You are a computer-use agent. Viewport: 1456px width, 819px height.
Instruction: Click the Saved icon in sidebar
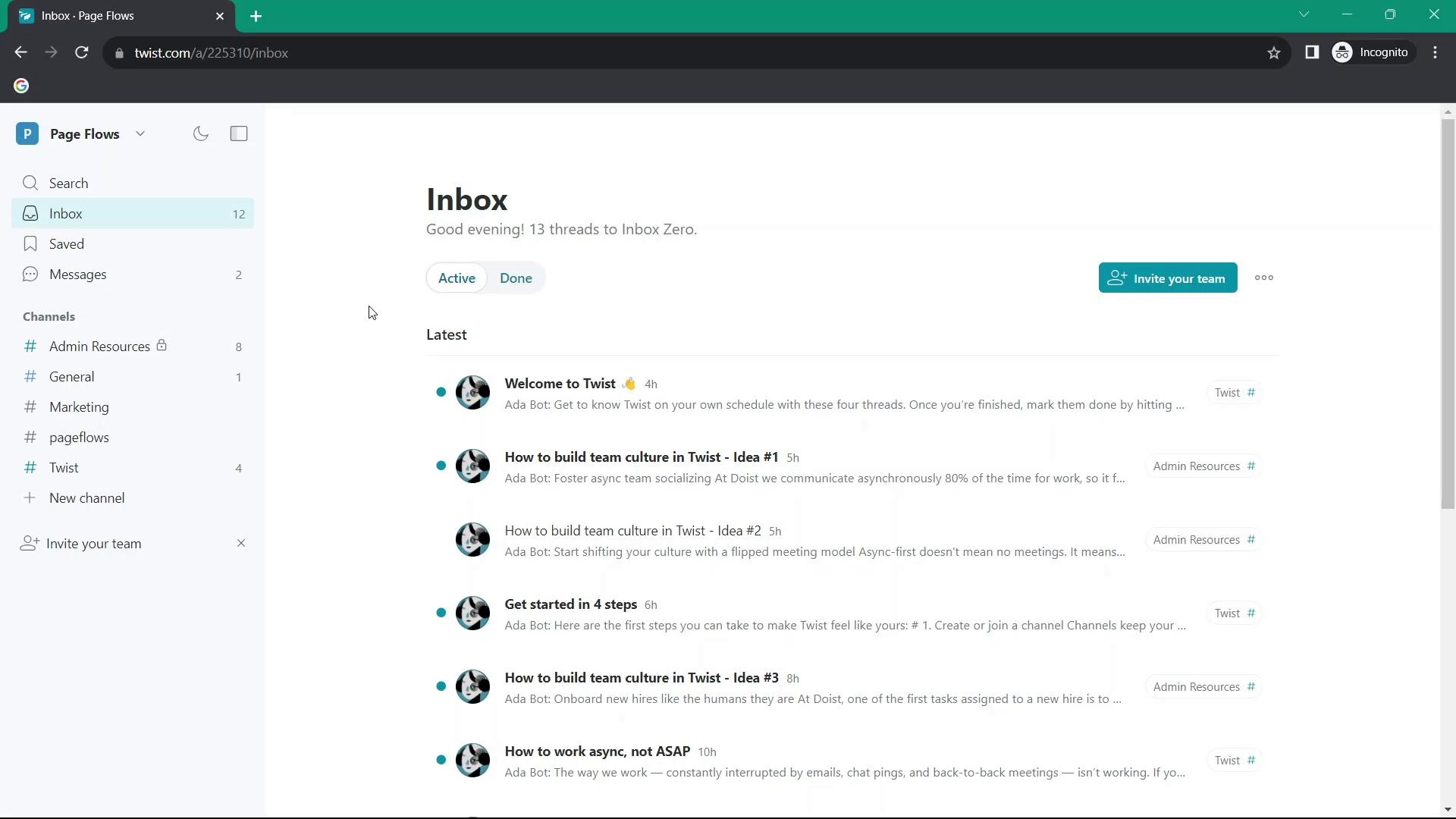pos(30,244)
